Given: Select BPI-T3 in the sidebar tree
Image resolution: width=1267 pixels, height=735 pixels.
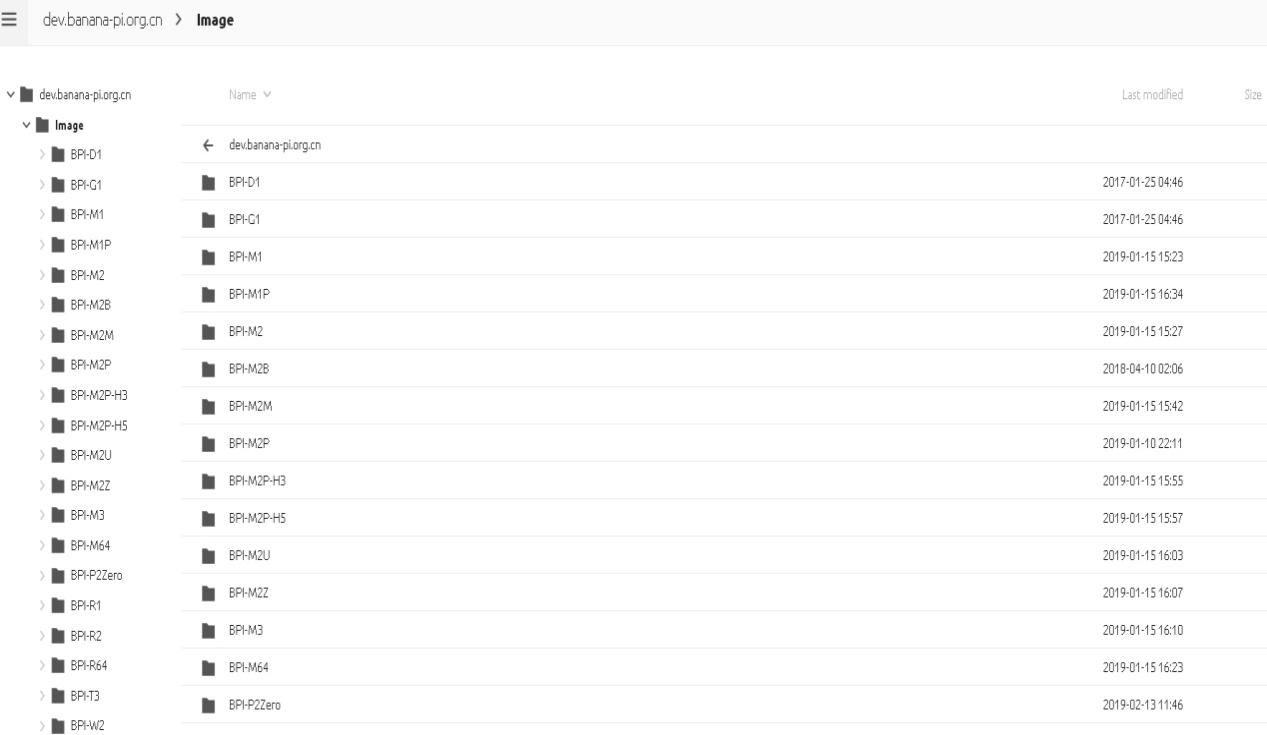Looking at the screenshot, I should (x=86, y=696).
